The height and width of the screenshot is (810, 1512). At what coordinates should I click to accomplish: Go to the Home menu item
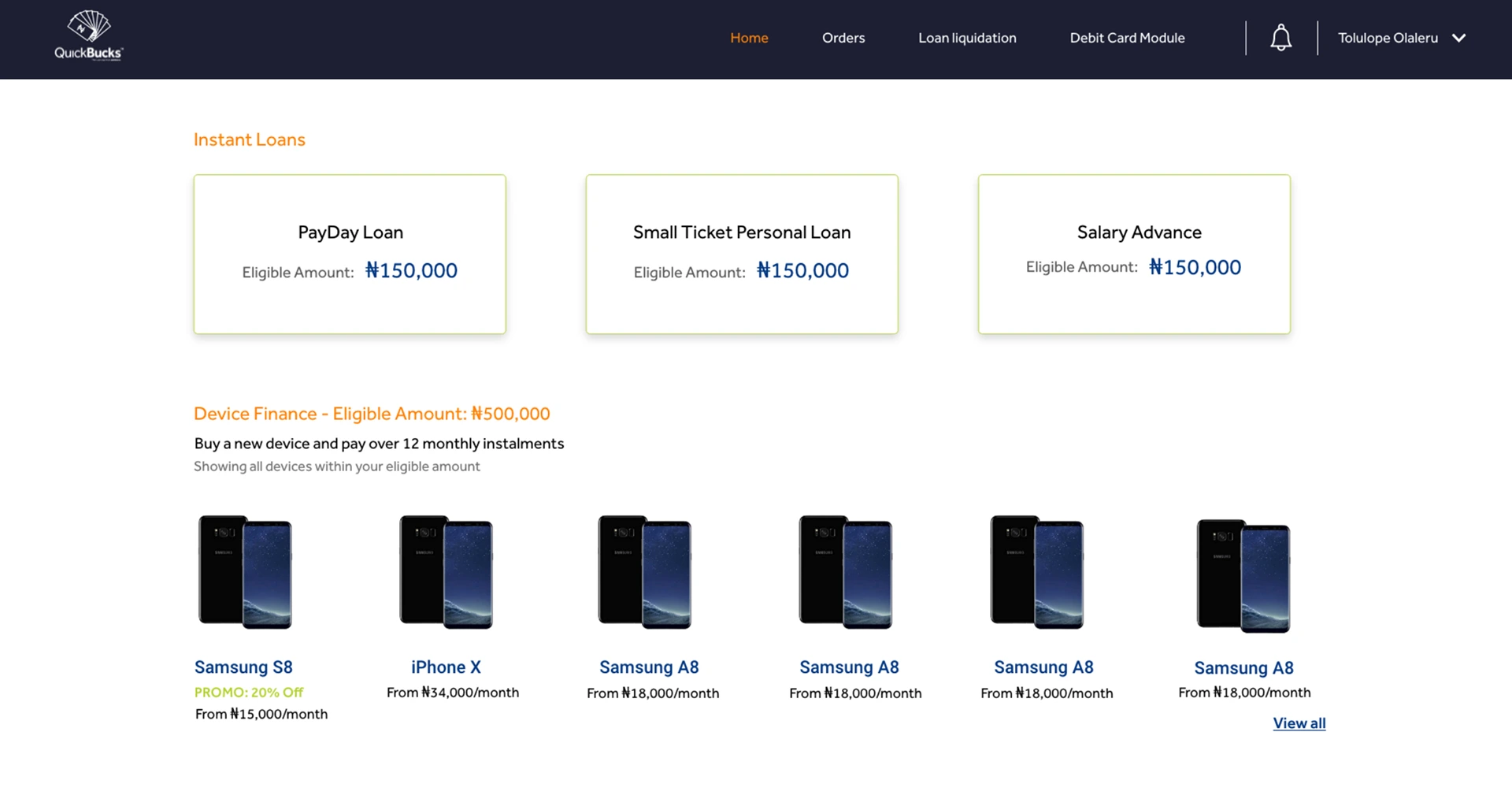(x=749, y=38)
